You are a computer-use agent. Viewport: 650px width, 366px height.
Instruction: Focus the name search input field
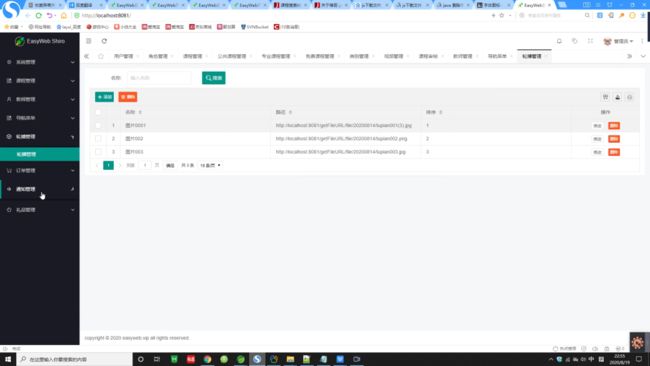coord(159,78)
